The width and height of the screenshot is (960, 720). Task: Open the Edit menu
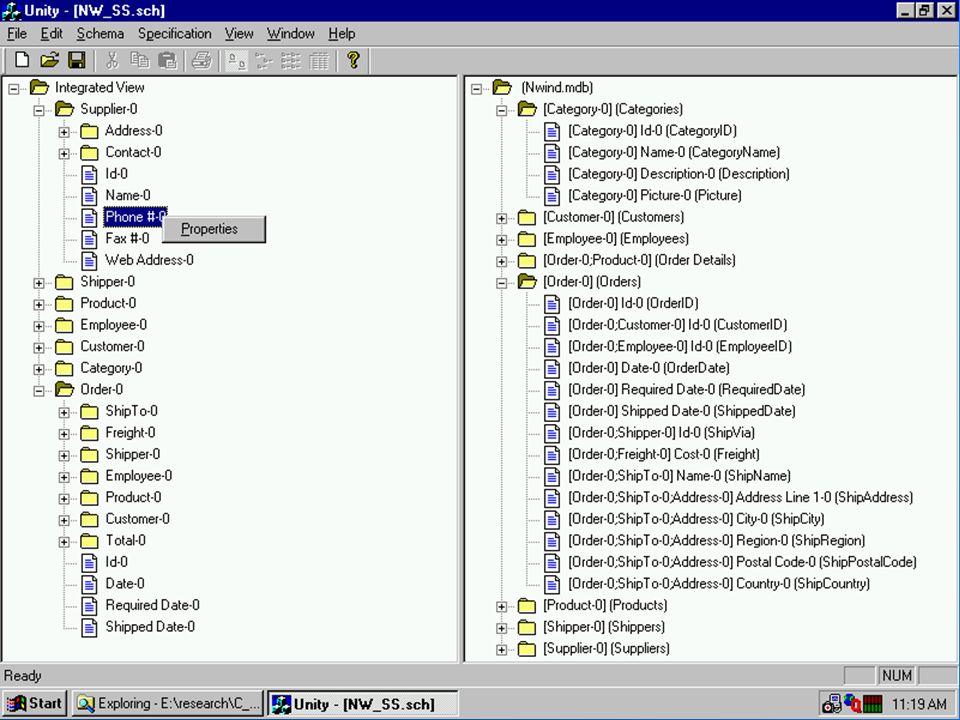click(52, 34)
